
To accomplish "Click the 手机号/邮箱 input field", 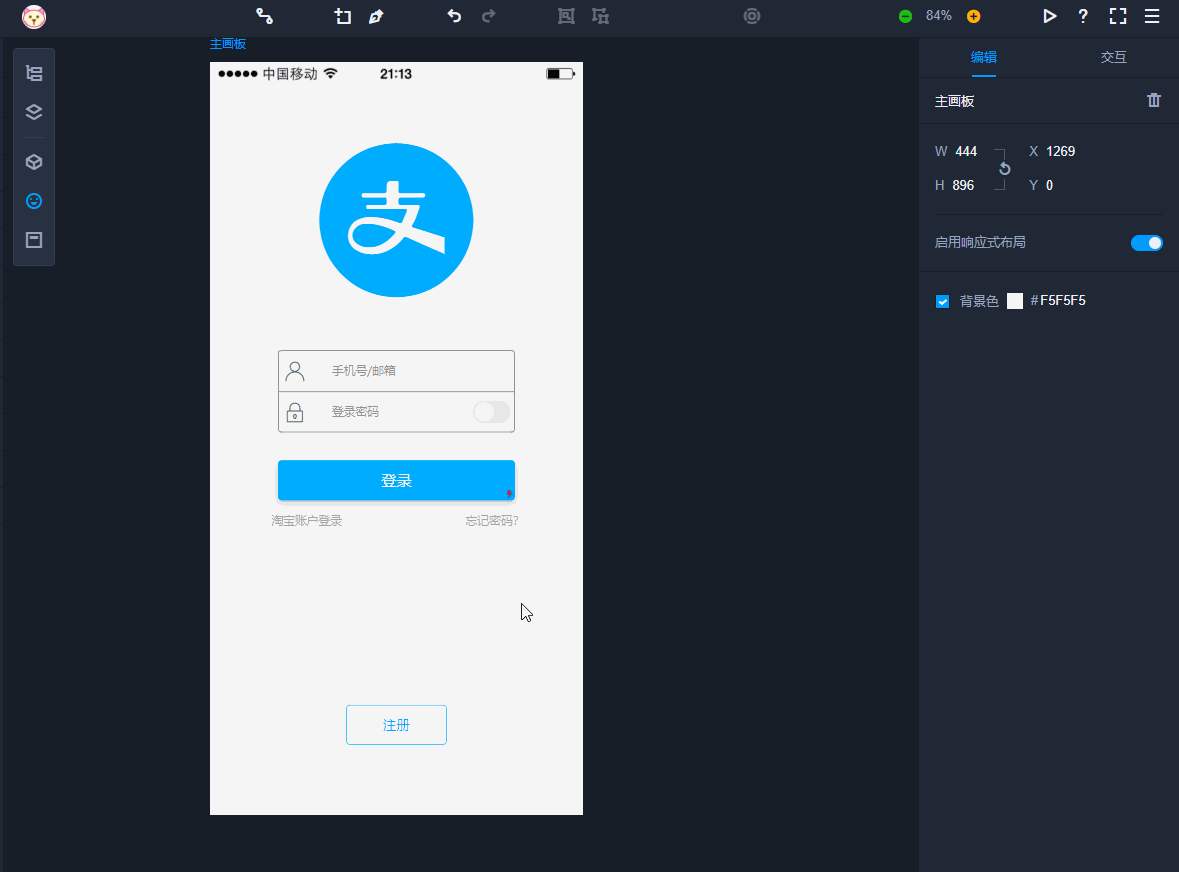I will pyautogui.click(x=410, y=371).
